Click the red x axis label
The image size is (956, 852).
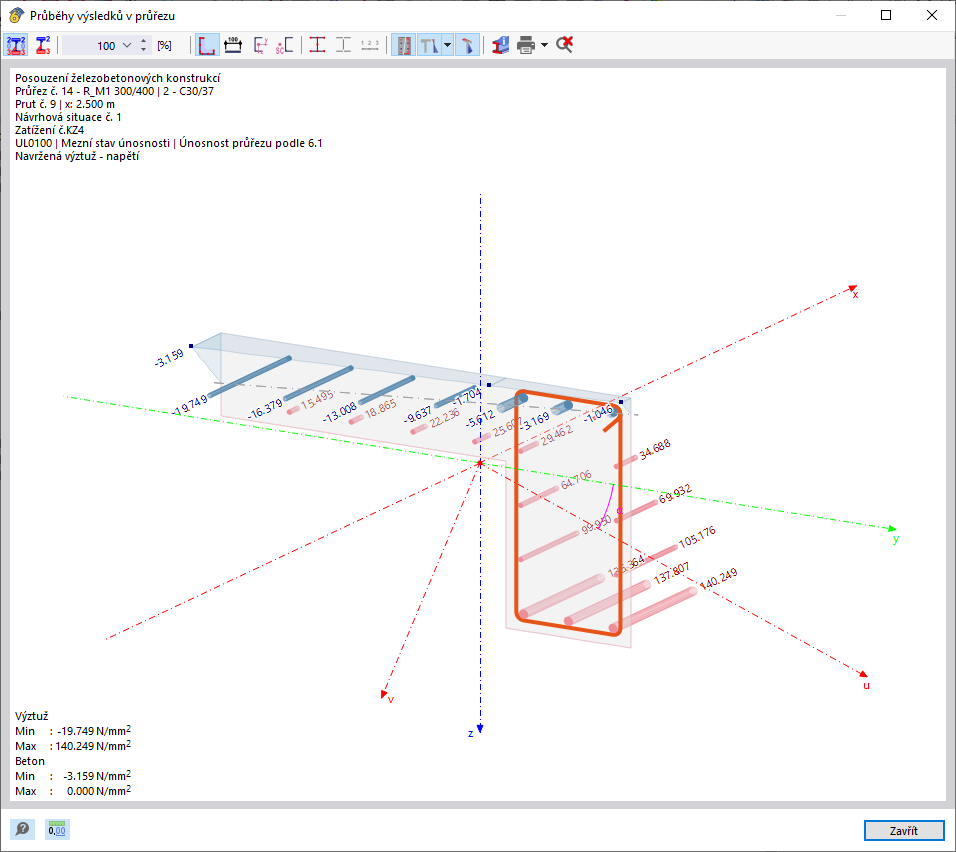pyautogui.click(x=855, y=295)
